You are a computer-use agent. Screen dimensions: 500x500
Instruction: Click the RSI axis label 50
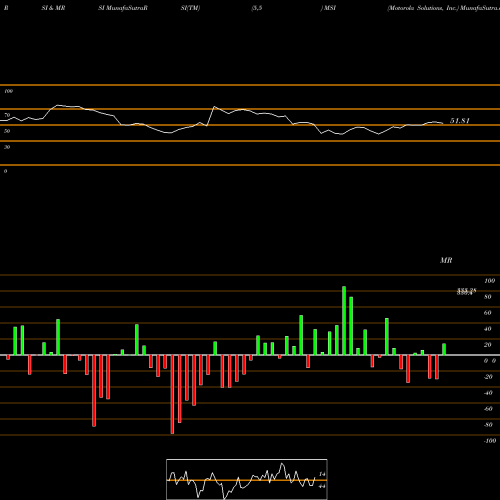pyautogui.click(x=7, y=131)
